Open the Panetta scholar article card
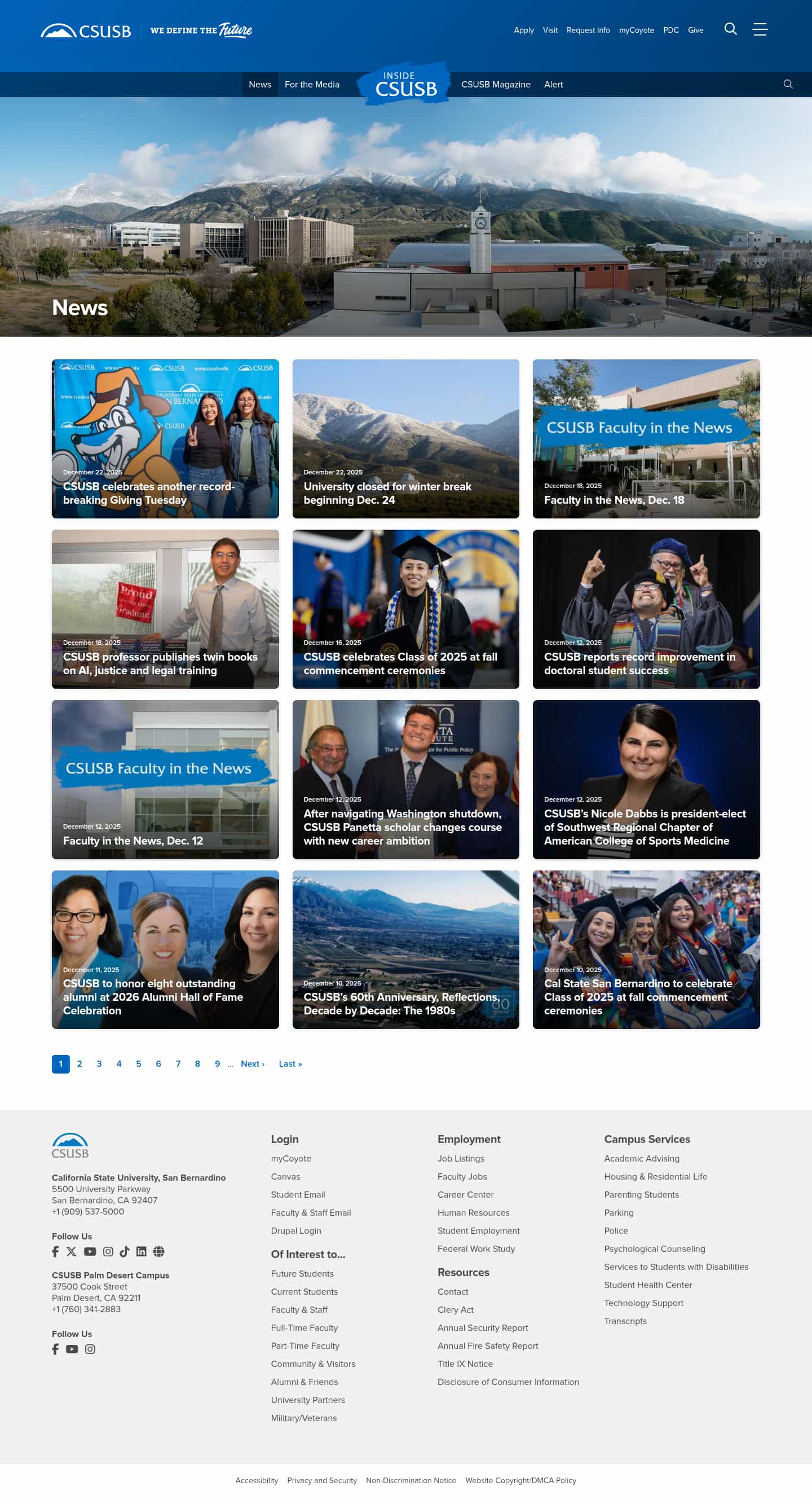This screenshot has width=812, height=1504. [405, 780]
